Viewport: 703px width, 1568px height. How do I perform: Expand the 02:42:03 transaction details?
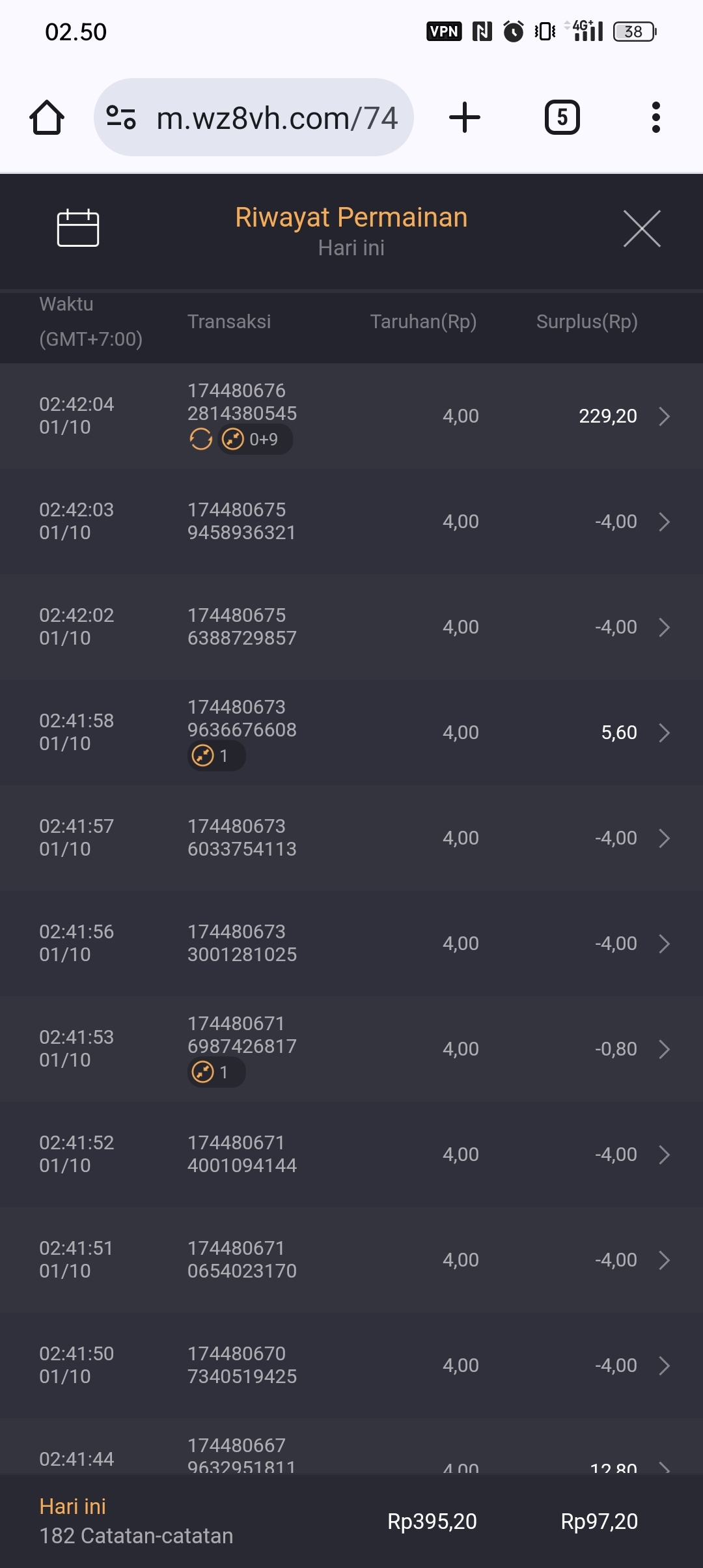click(664, 522)
